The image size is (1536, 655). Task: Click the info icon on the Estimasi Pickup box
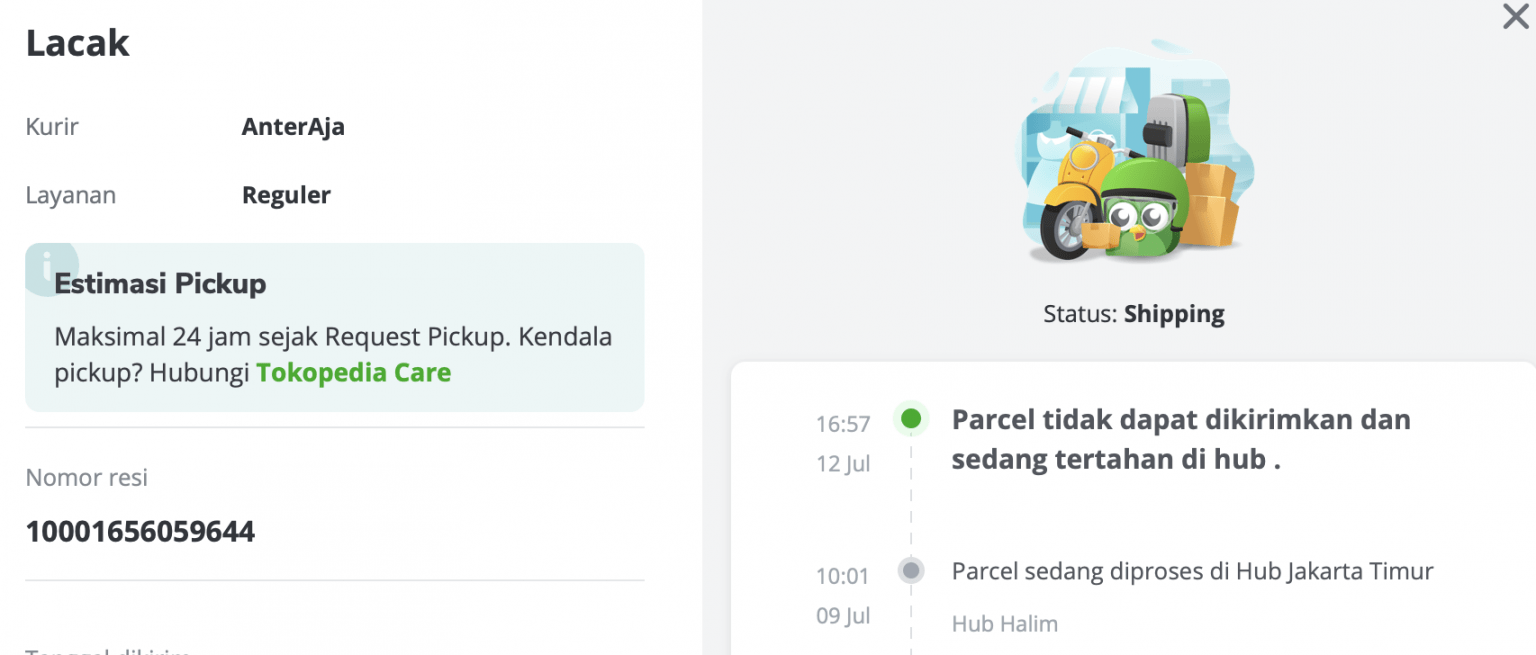[50, 266]
